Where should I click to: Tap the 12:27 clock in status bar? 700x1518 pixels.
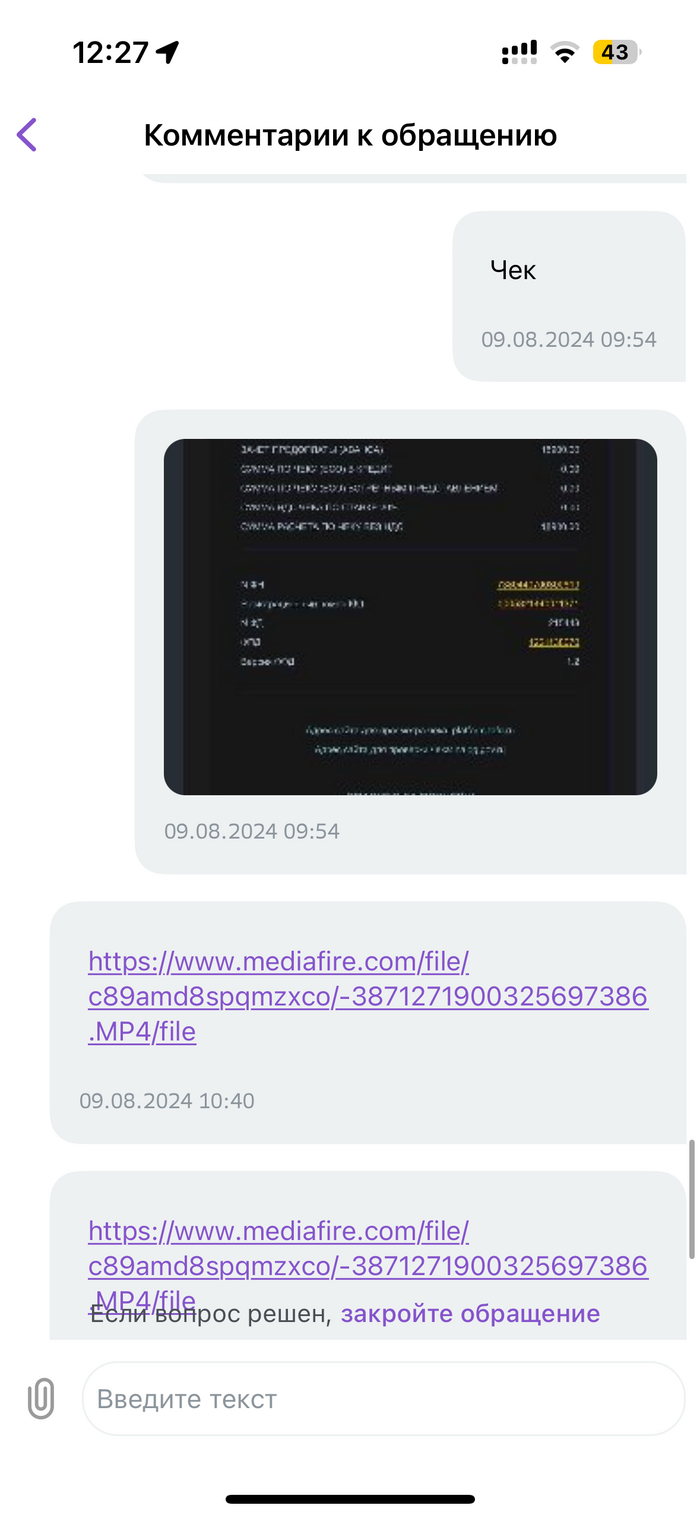coord(110,52)
